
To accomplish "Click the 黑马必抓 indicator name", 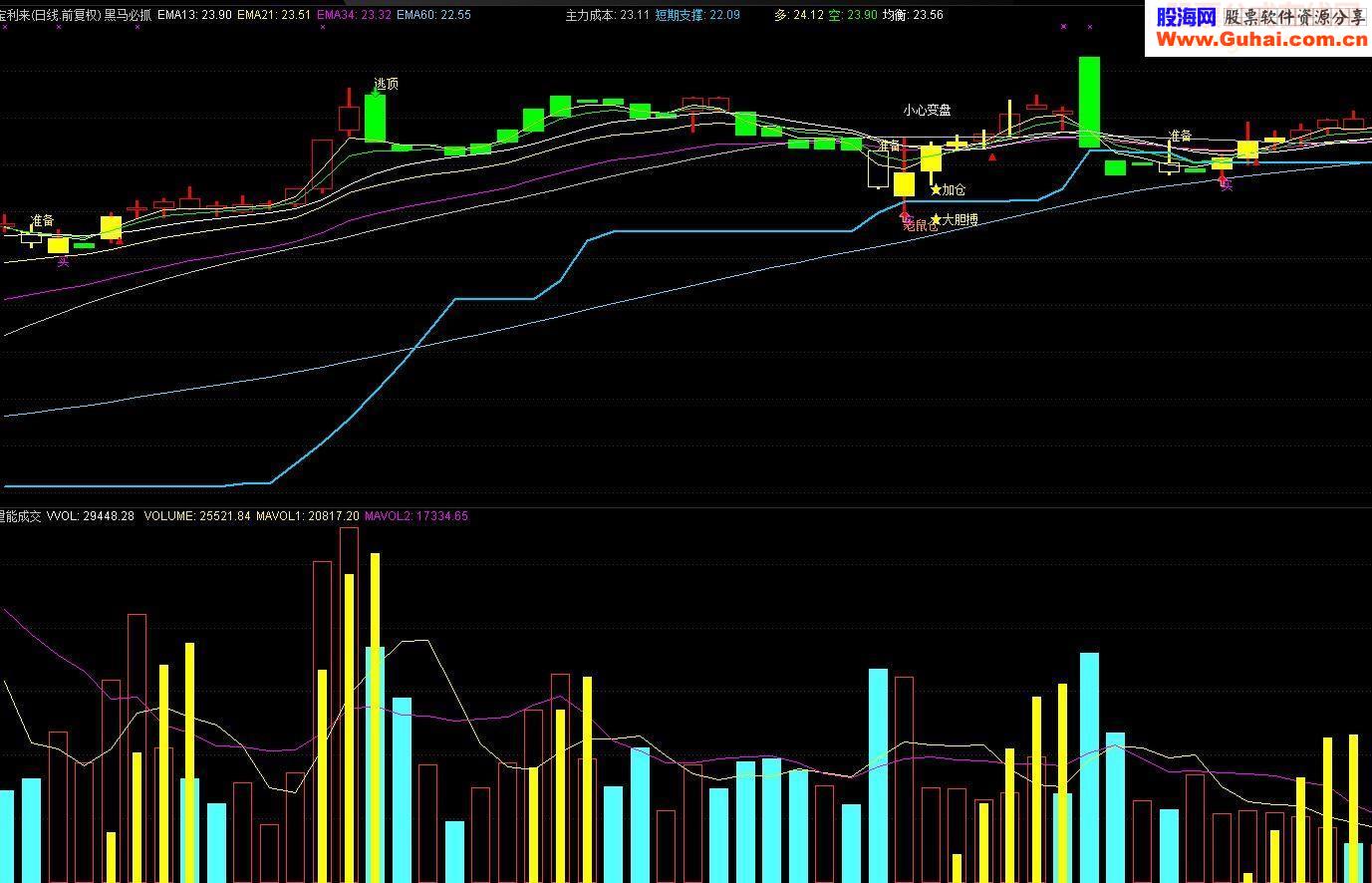I will 129,15.
